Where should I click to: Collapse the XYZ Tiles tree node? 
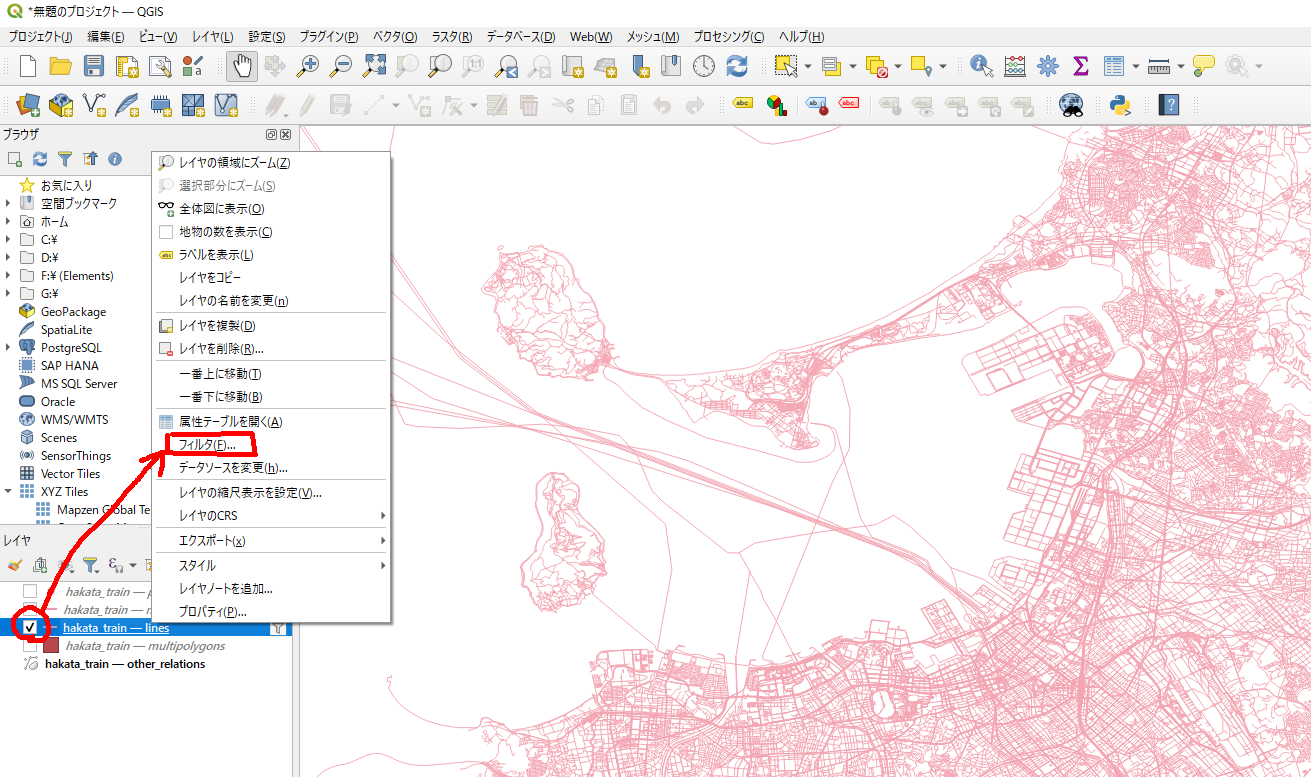pyautogui.click(x=9, y=492)
